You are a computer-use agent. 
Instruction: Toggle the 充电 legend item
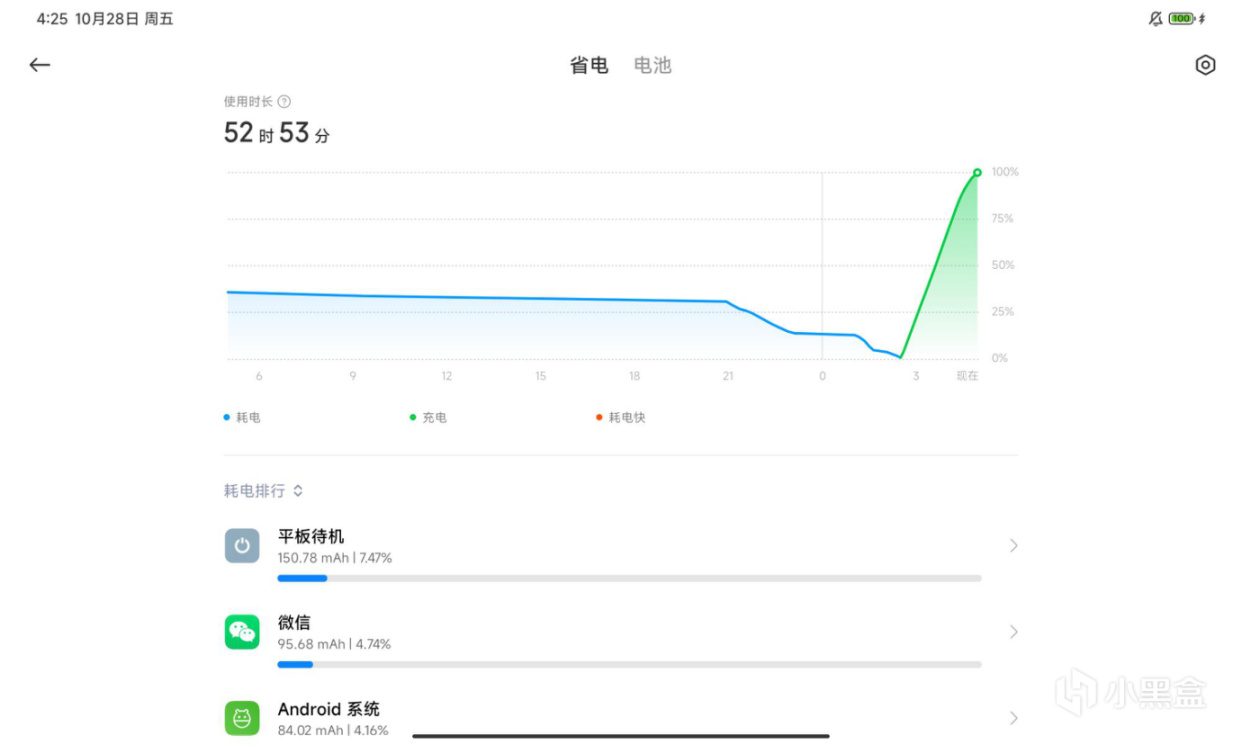click(x=428, y=417)
